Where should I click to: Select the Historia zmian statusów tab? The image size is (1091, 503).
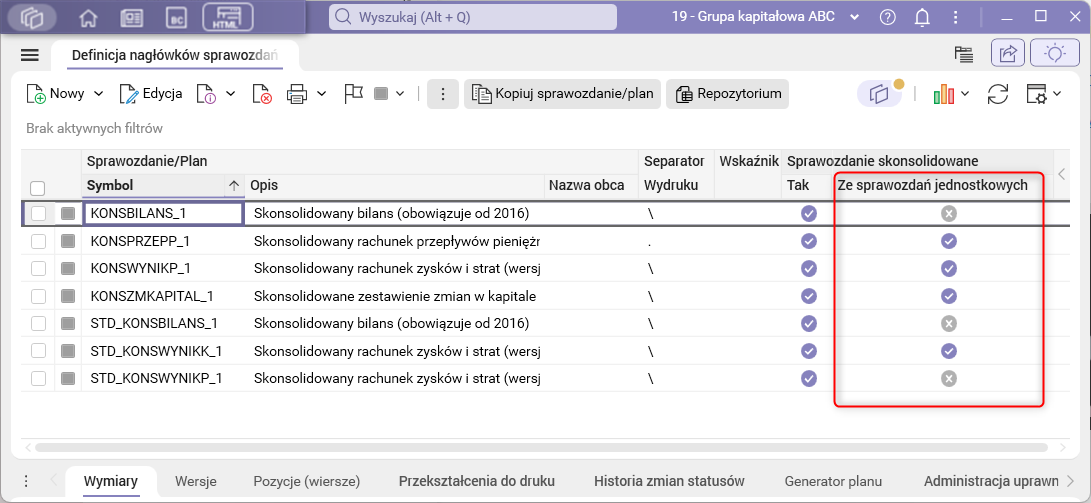coord(669,481)
